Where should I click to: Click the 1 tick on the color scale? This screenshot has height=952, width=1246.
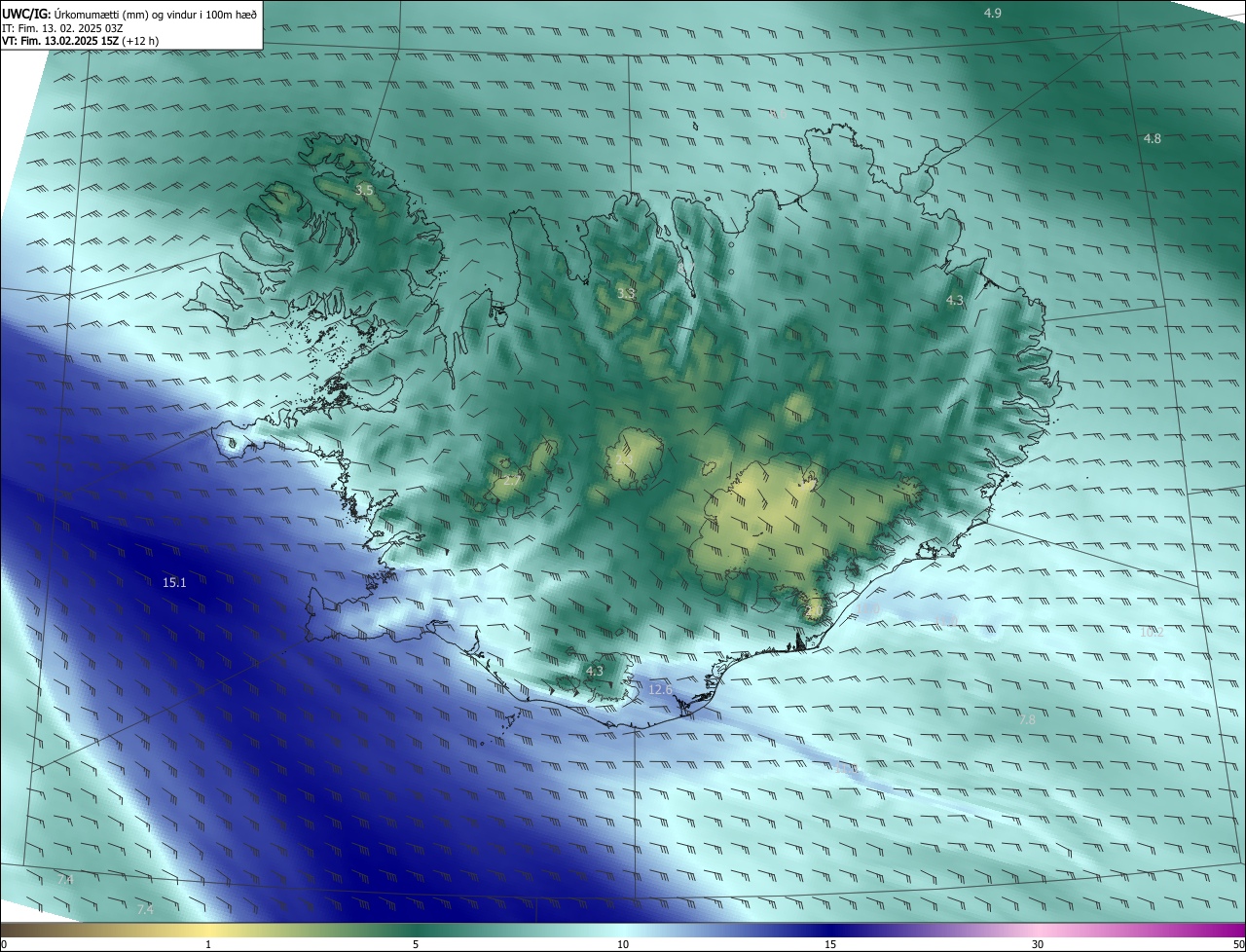(x=208, y=944)
